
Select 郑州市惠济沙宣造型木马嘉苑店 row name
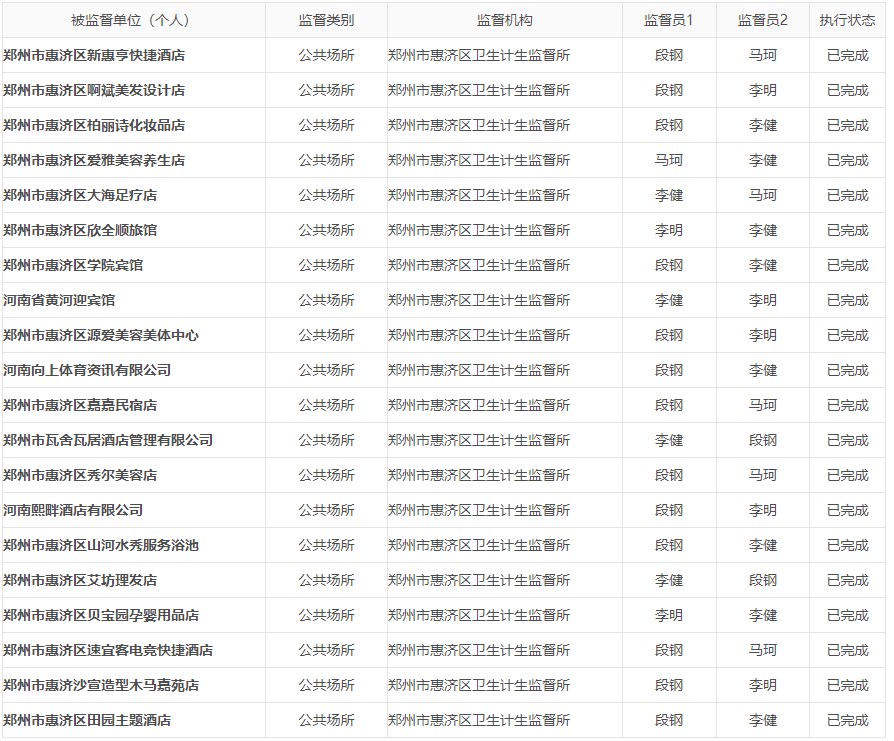pos(101,685)
